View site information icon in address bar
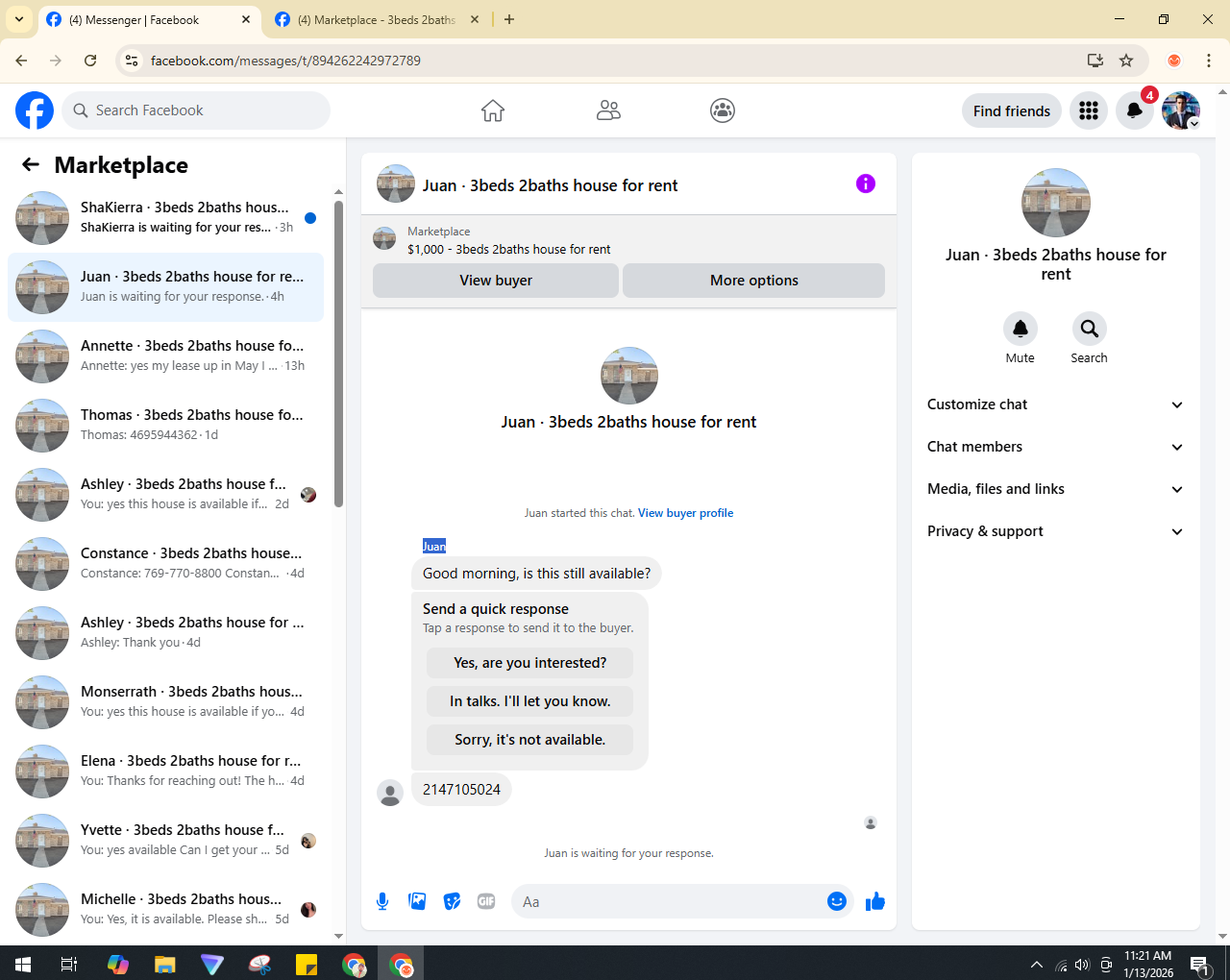Viewport: 1230px width, 980px height. pos(132,61)
